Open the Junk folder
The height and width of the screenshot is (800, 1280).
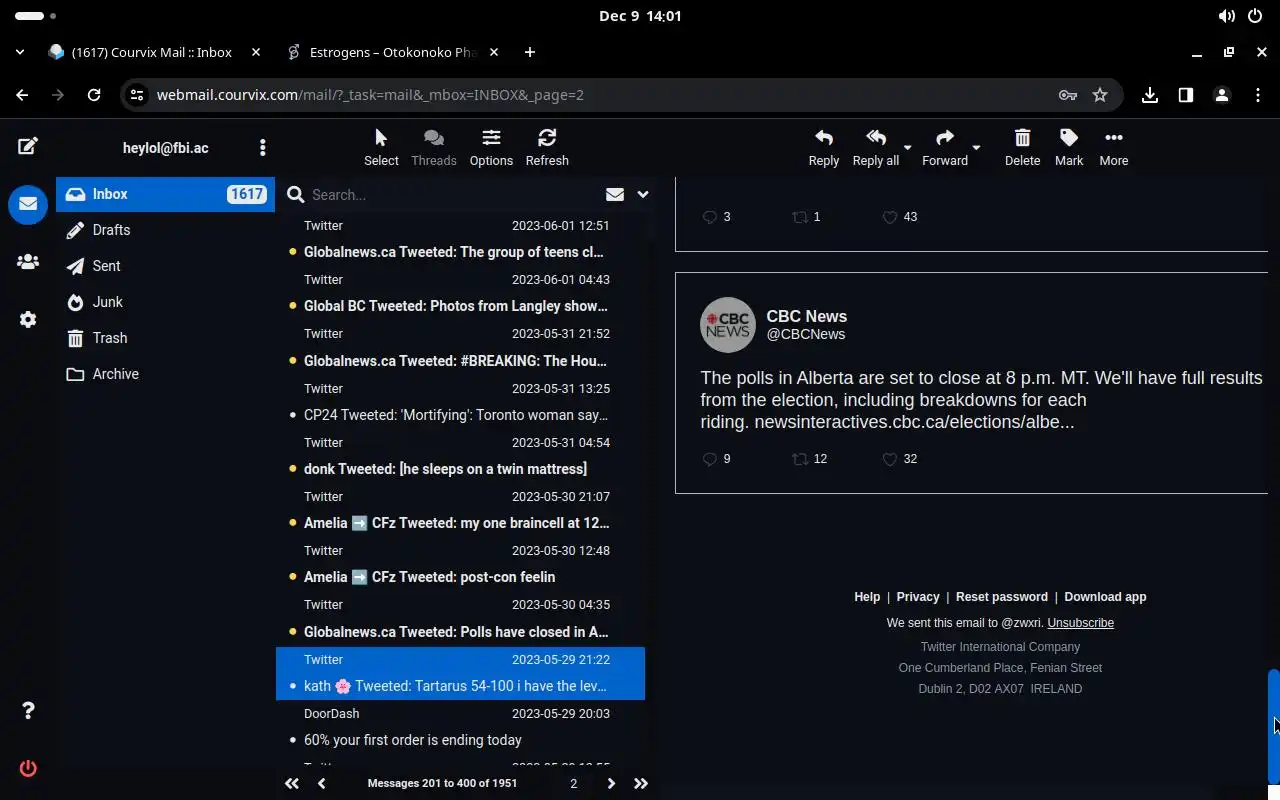click(165, 302)
